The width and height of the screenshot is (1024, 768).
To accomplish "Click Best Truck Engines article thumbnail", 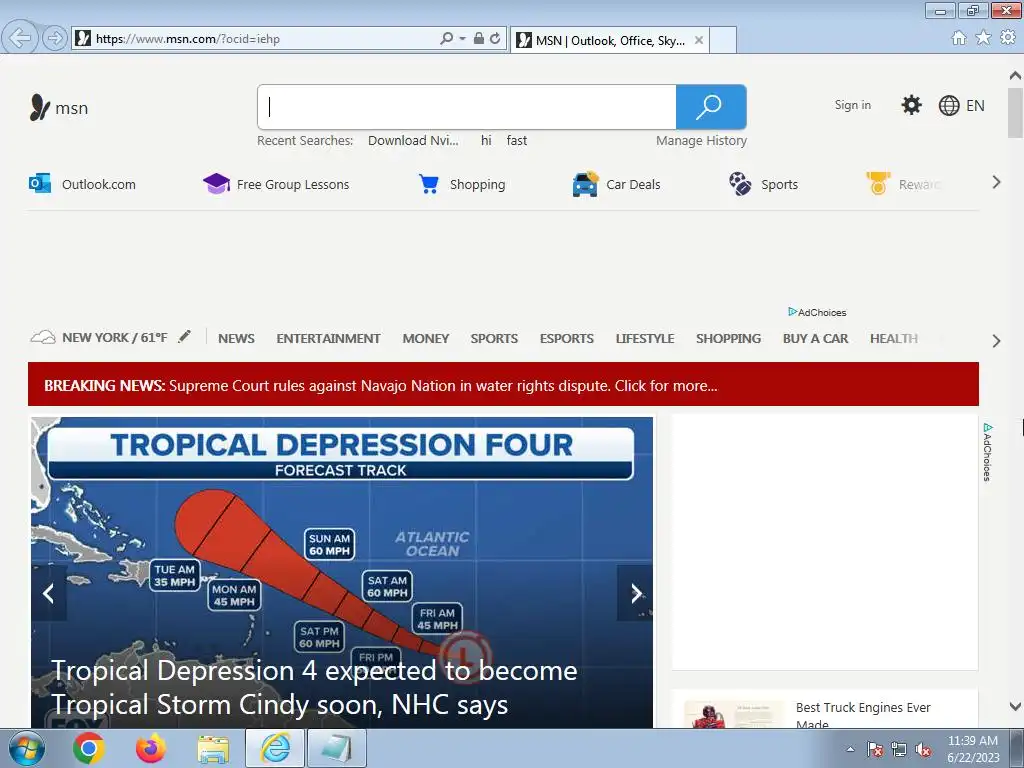I will pyautogui.click(x=733, y=714).
